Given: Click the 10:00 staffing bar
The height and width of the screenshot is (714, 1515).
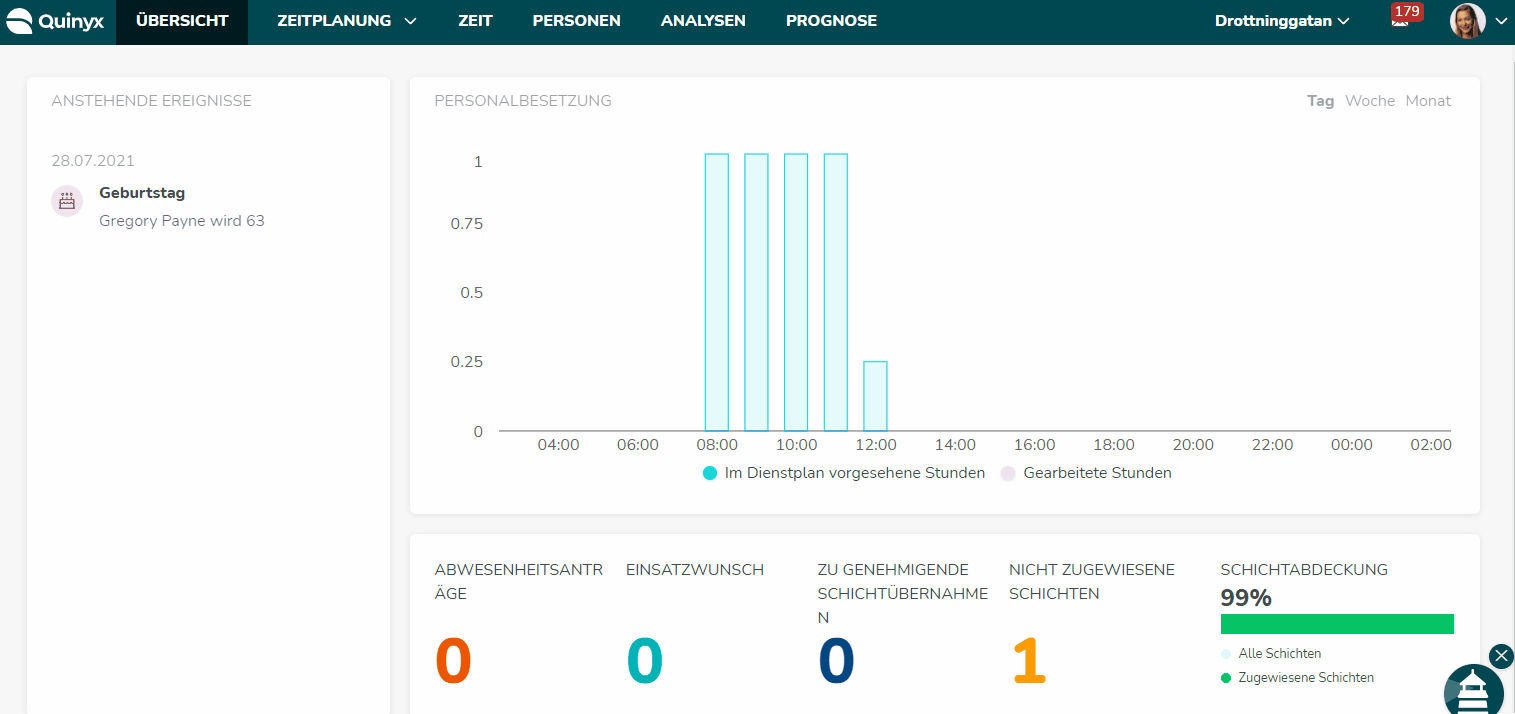Looking at the screenshot, I should (796, 292).
